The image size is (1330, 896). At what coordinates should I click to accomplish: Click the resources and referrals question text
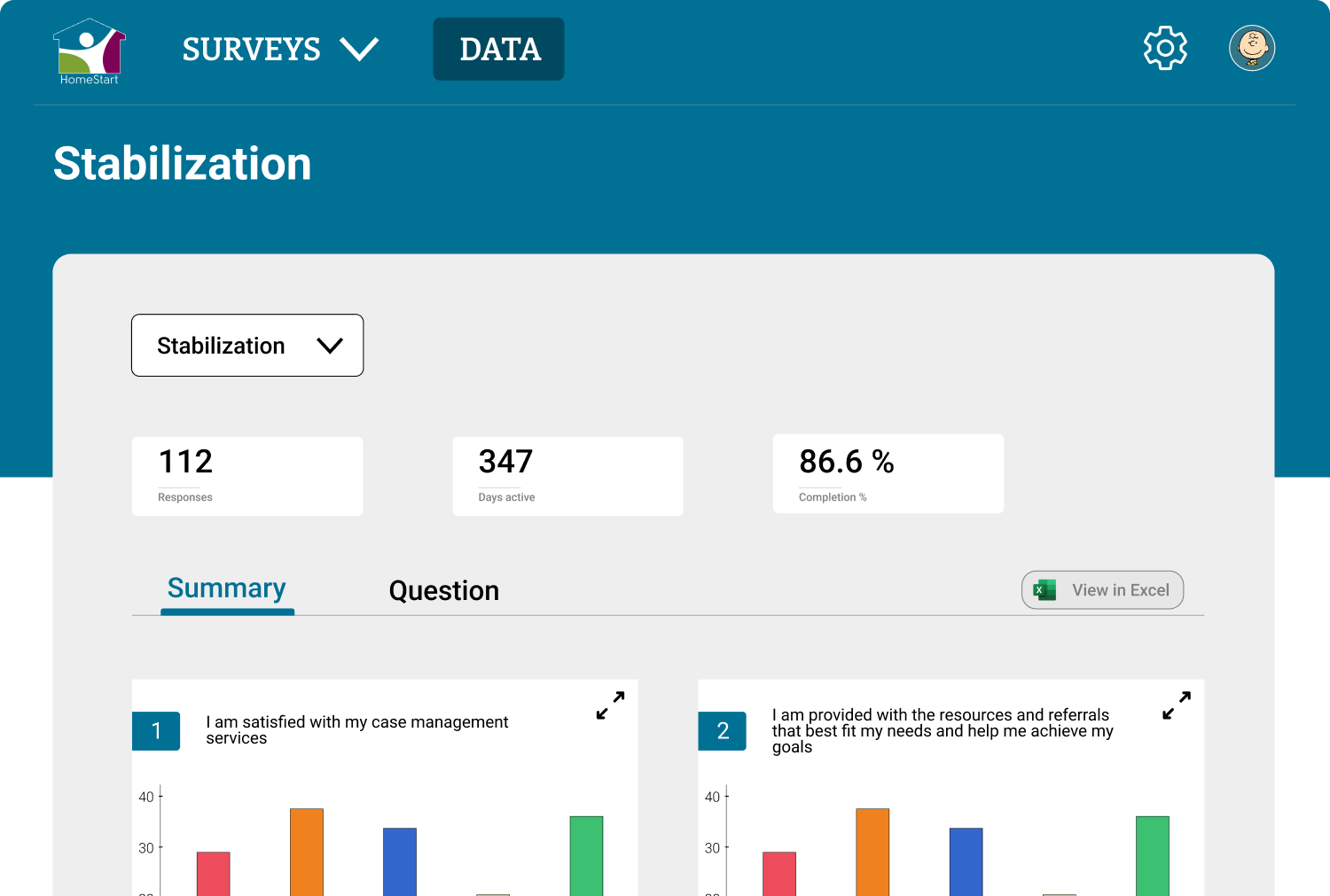pyautogui.click(x=943, y=731)
